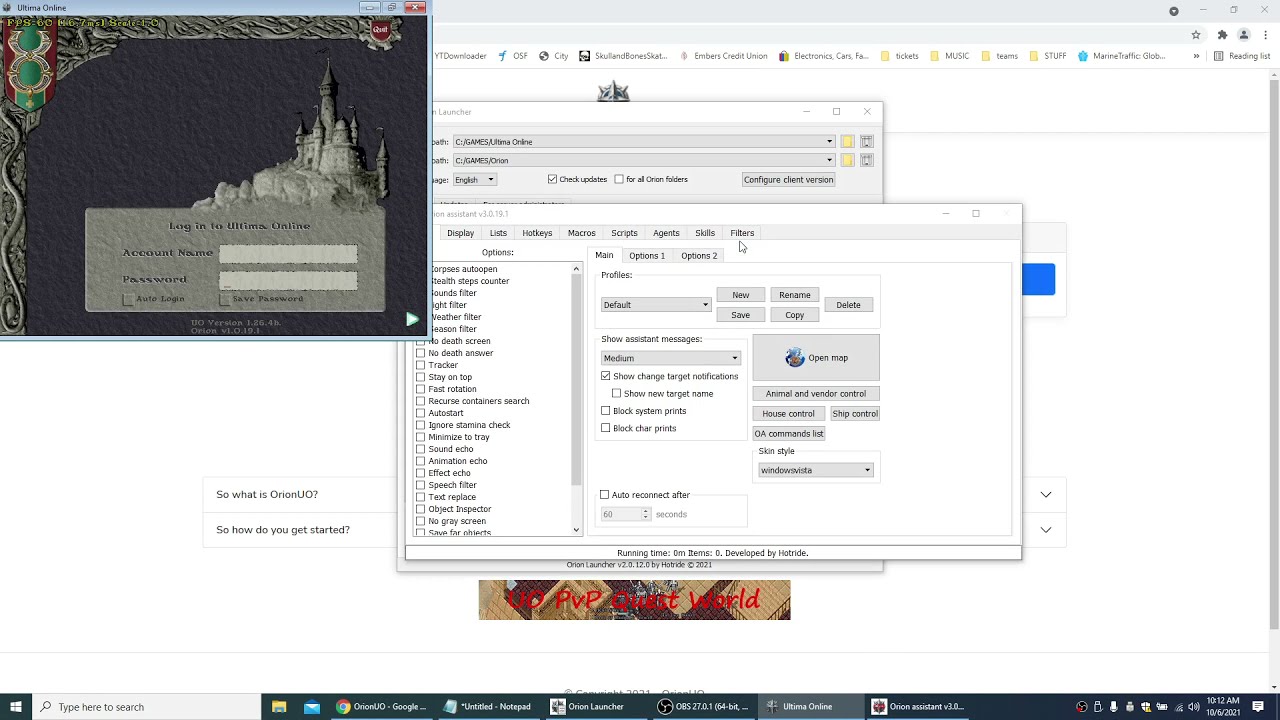Open Chrome extensions puzzle icon
The image size is (1280, 720).
coord(1222,34)
